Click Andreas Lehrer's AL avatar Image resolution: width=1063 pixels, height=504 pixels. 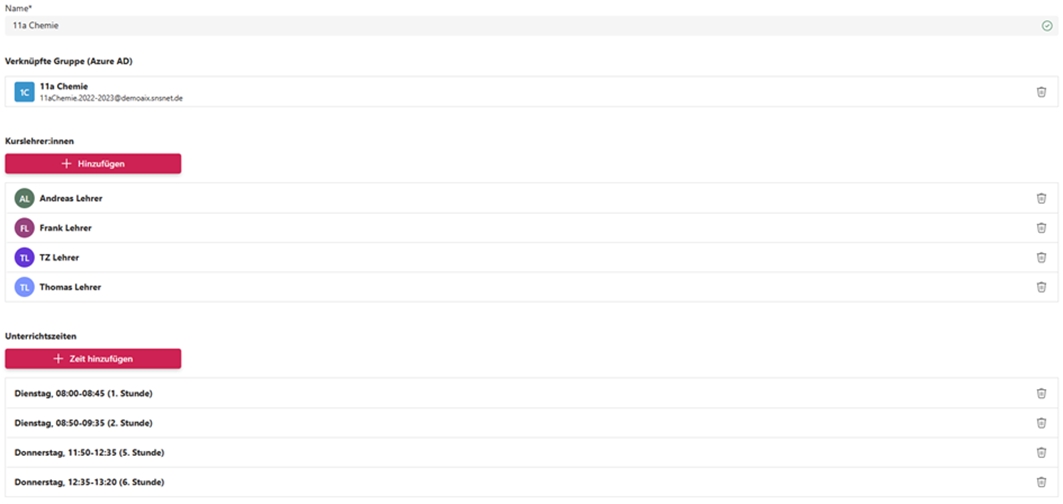[x=24, y=198]
